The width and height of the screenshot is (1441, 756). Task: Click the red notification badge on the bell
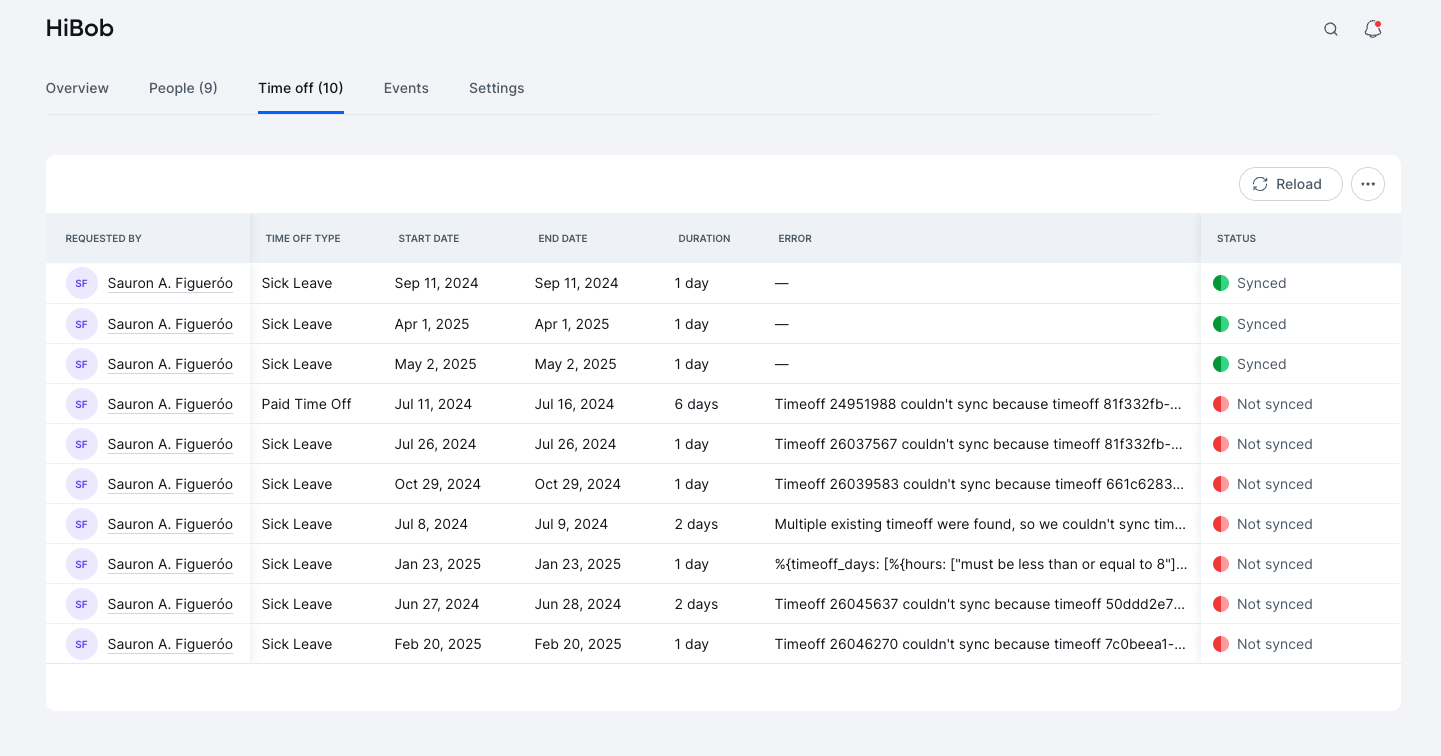tap(1379, 21)
